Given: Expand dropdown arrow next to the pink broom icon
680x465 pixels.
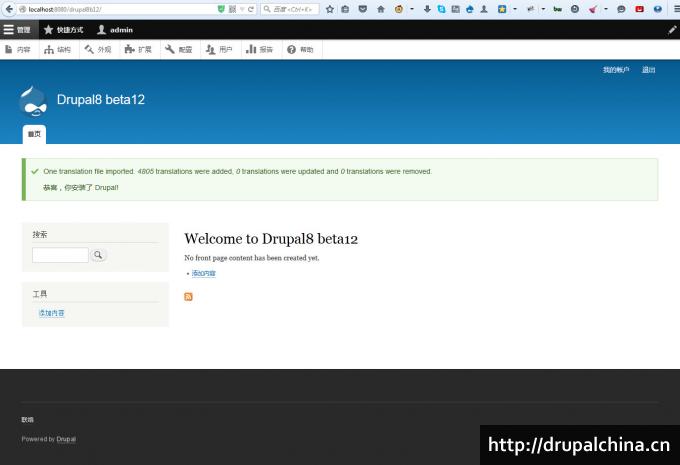Looking at the screenshot, I should click(x=605, y=9).
